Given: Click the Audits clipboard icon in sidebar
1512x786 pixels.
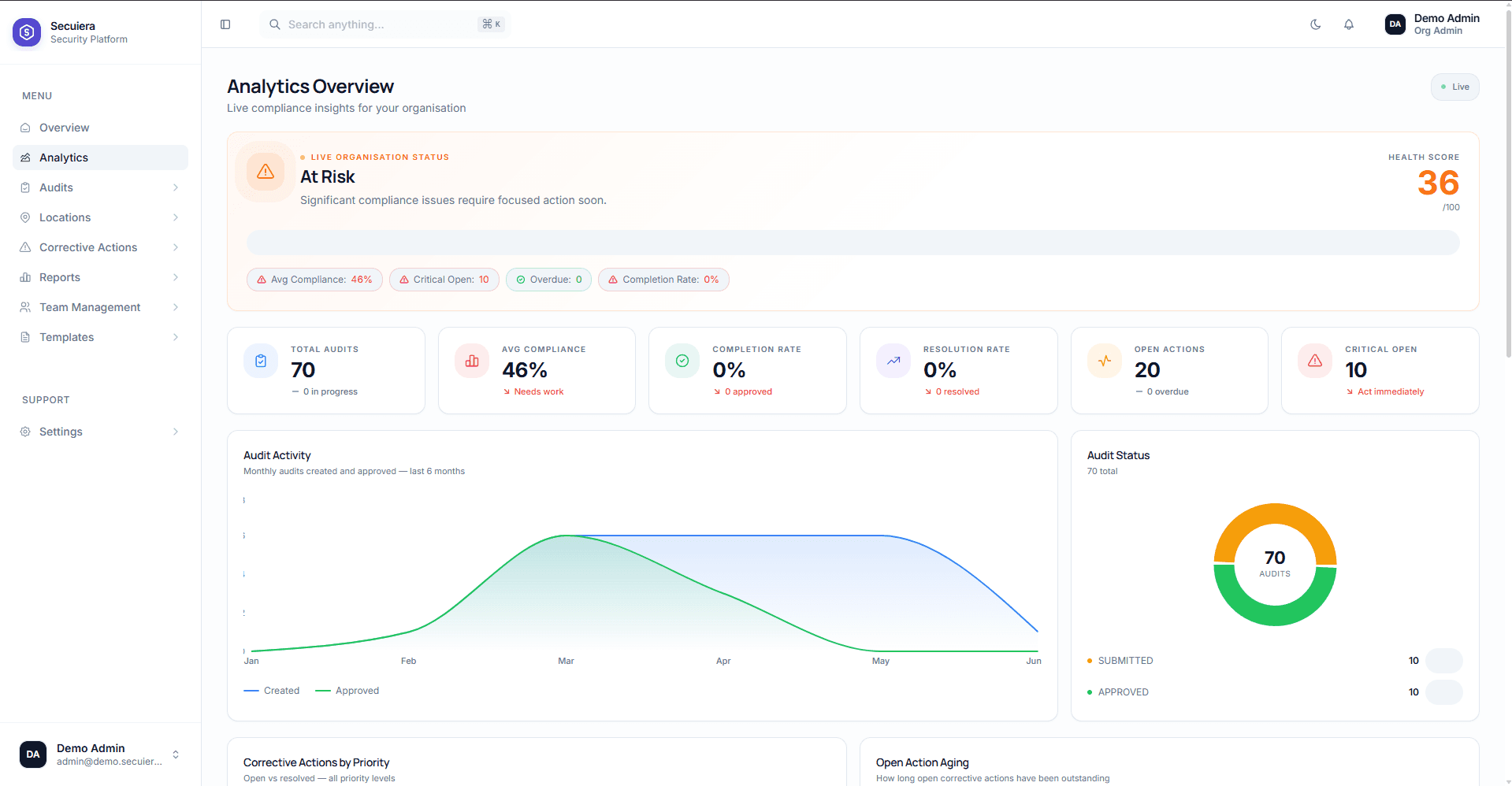Looking at the screenshot, I should click(x=25, y=187).
